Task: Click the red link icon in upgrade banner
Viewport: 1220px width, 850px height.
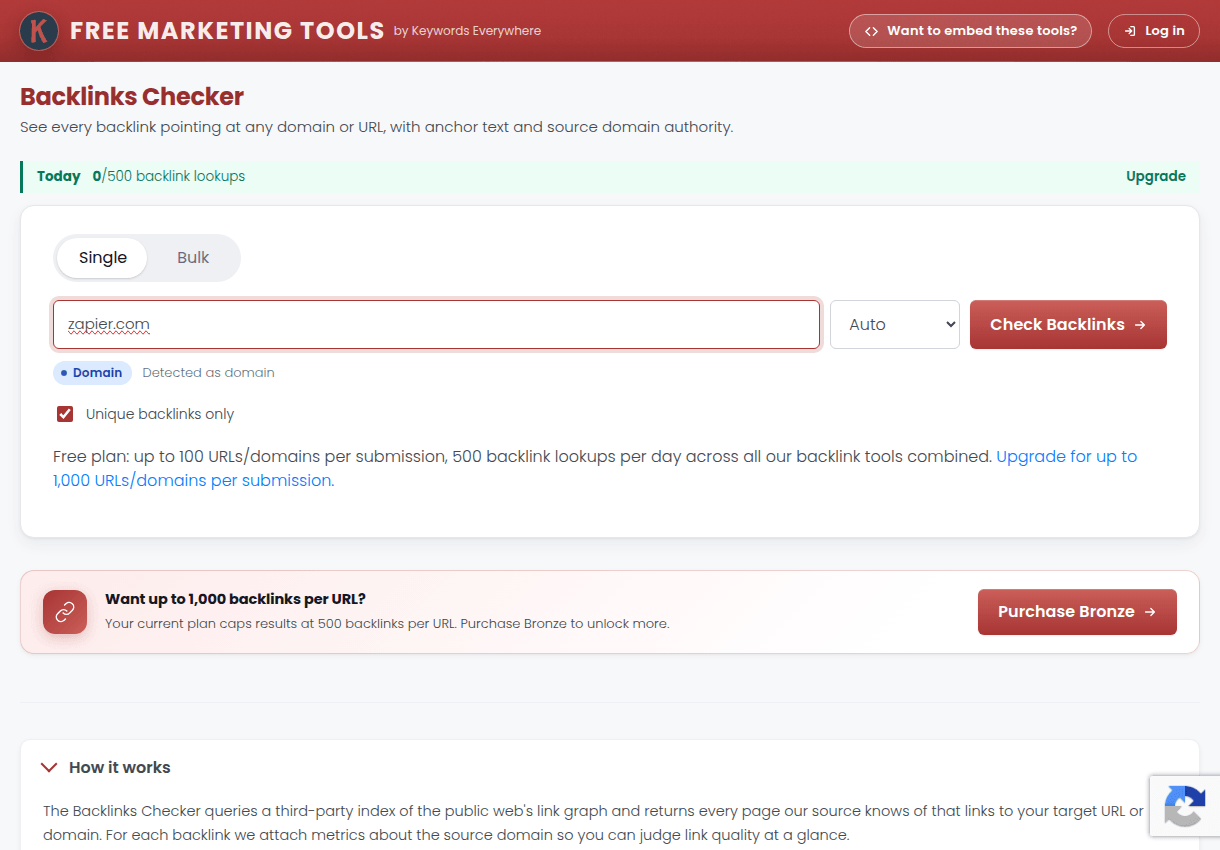Action: [x=65, y=612]
